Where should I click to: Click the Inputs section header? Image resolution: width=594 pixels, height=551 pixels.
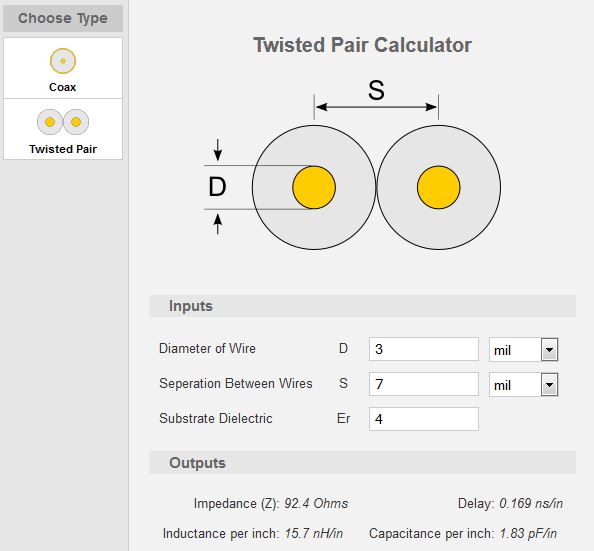click(x=362, y=306)
